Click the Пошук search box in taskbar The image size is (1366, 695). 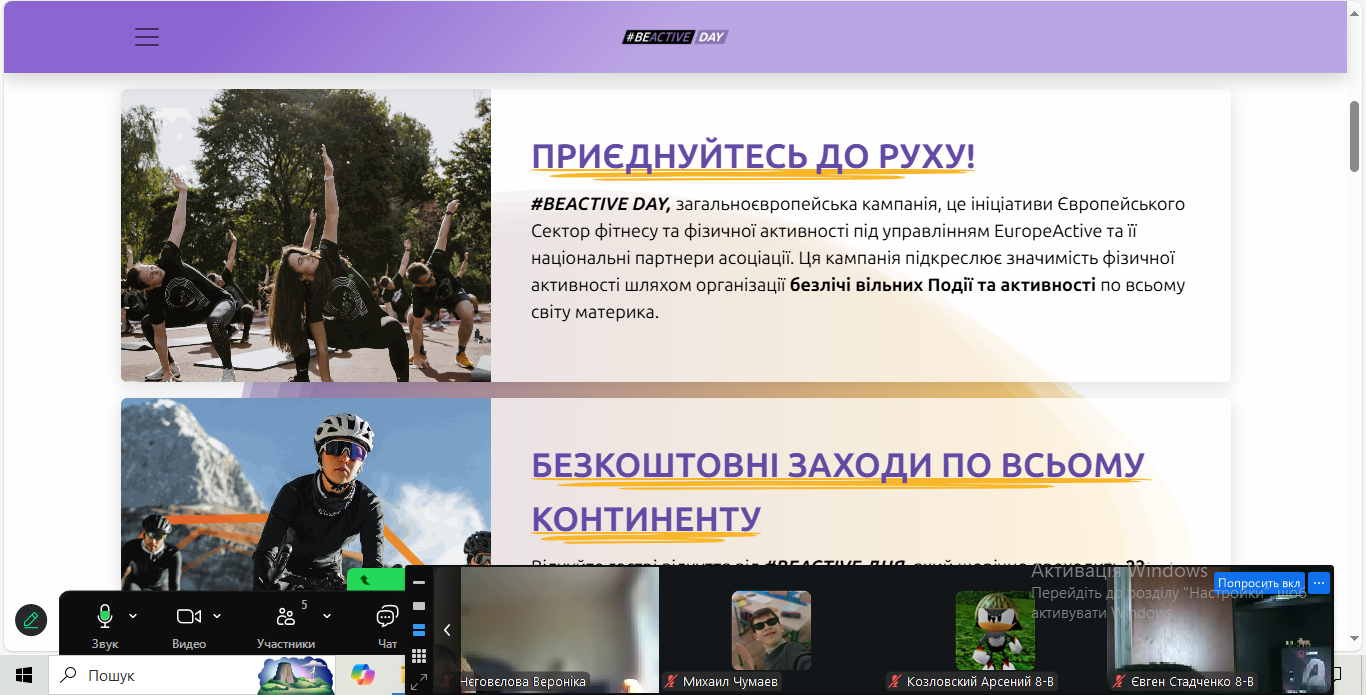click(150, 676)
